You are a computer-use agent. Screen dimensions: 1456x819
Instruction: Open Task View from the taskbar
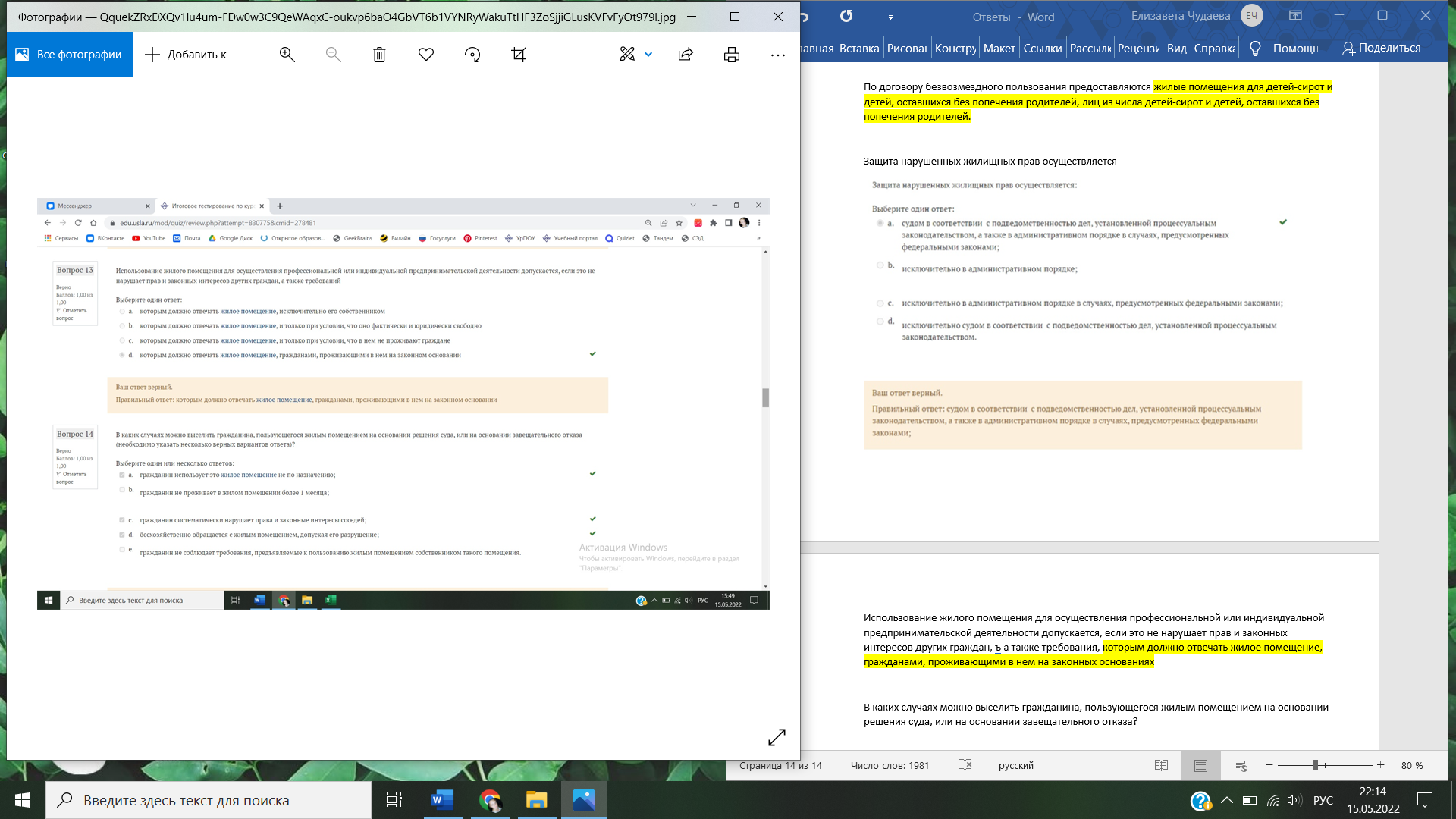pyautogui.click(x=394, y=800)
